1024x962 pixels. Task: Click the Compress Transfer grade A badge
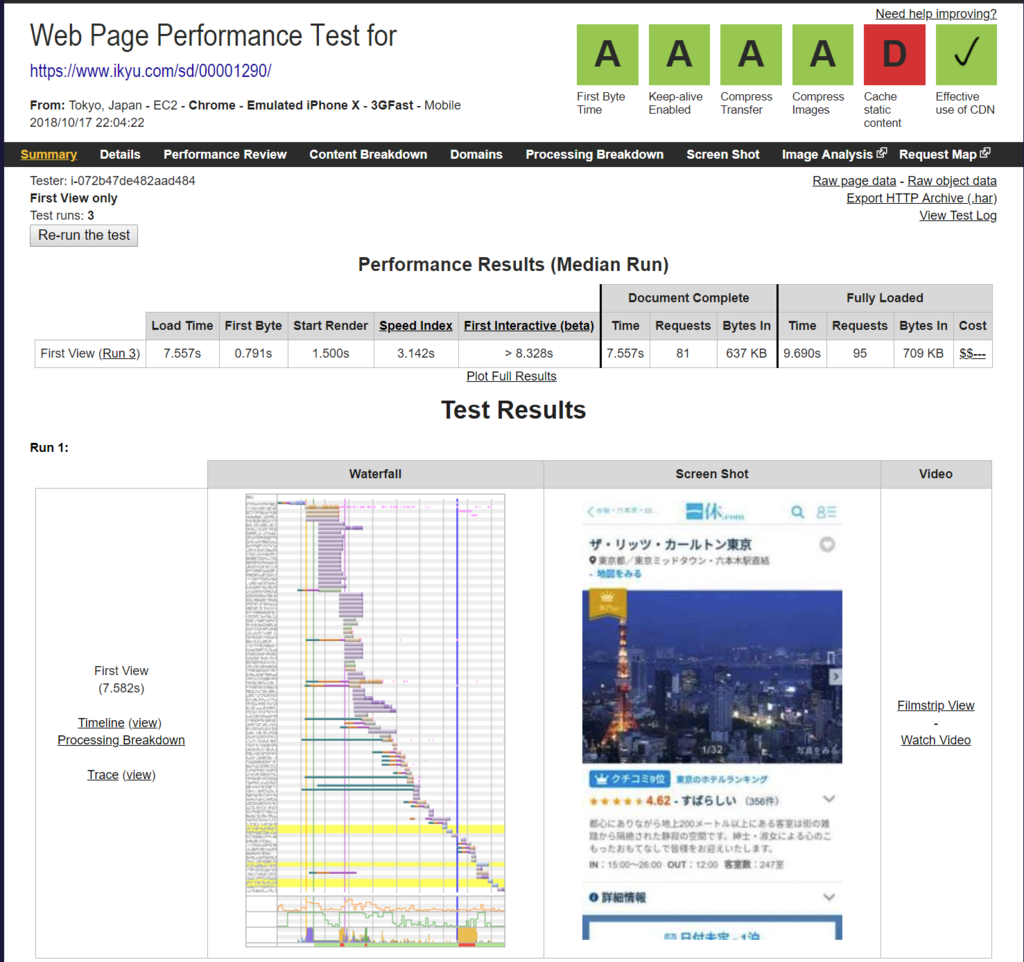click(x=751, y=55)
